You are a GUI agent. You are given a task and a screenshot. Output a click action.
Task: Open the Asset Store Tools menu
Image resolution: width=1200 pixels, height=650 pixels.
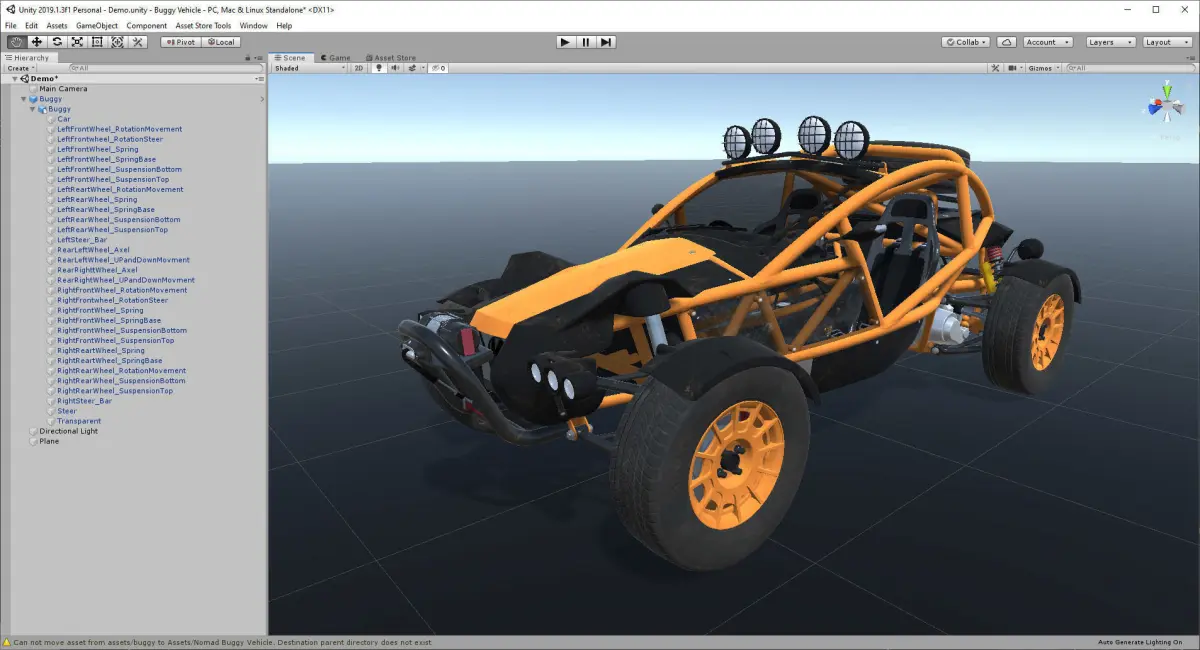(203, 25)
